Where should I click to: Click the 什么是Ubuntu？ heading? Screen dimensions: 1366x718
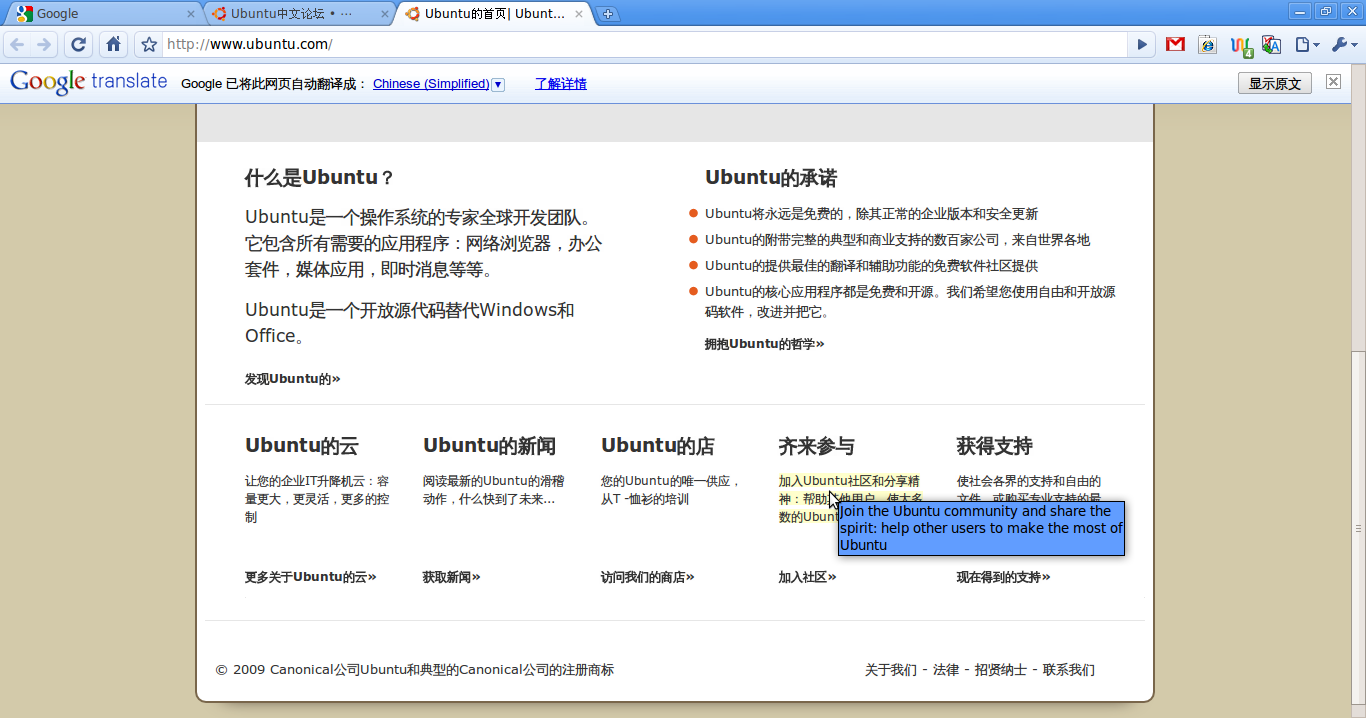click(320, 178)
